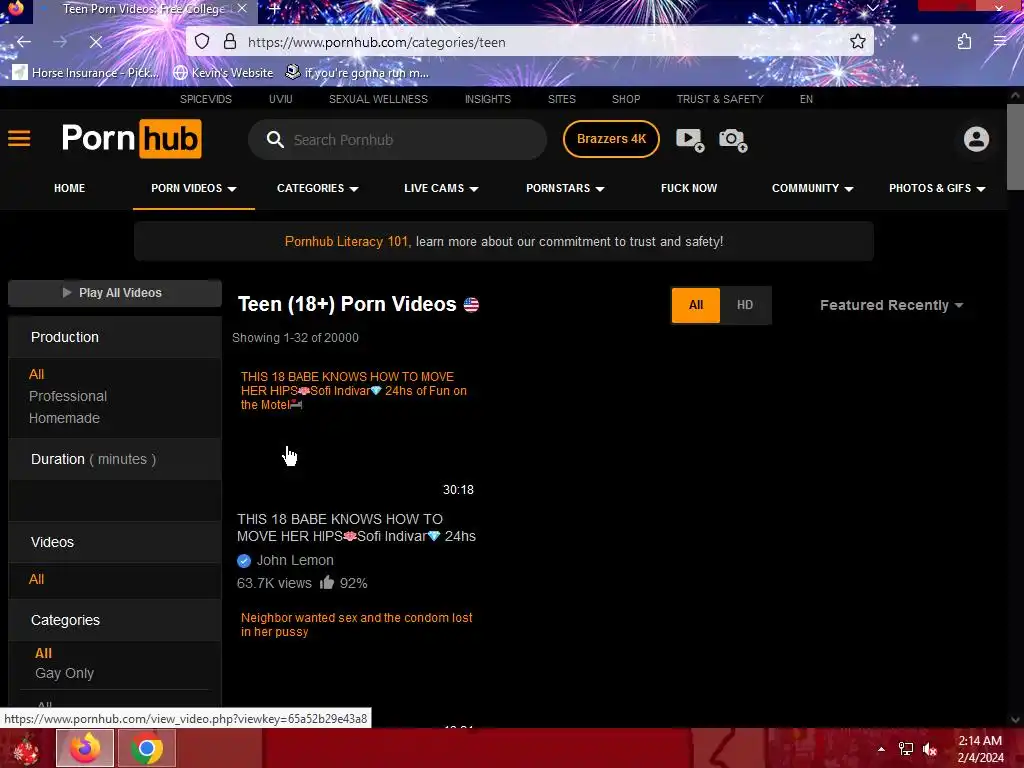Open the INSIGHTS top link
The width and height of the screenshot is (1024, 768).
coord(488,99)
